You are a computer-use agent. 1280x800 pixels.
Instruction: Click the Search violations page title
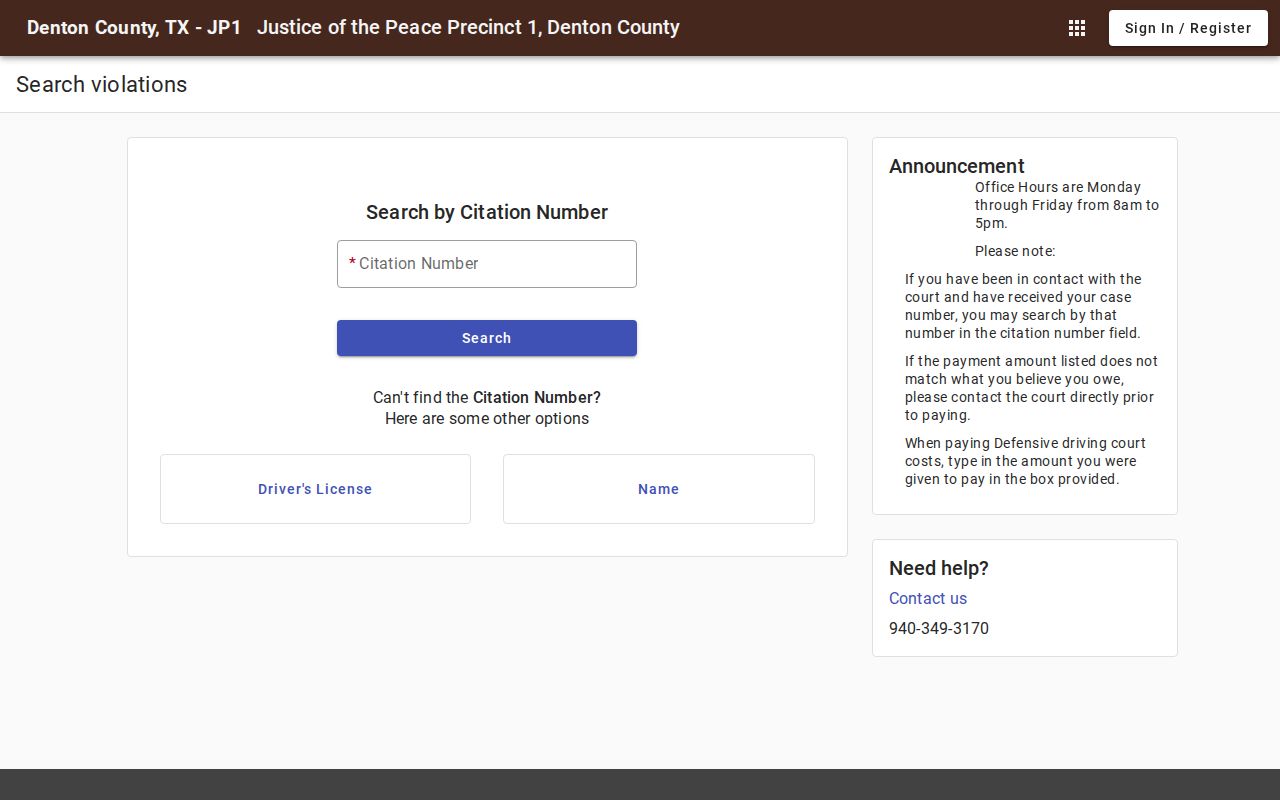[x=102, y=84]
